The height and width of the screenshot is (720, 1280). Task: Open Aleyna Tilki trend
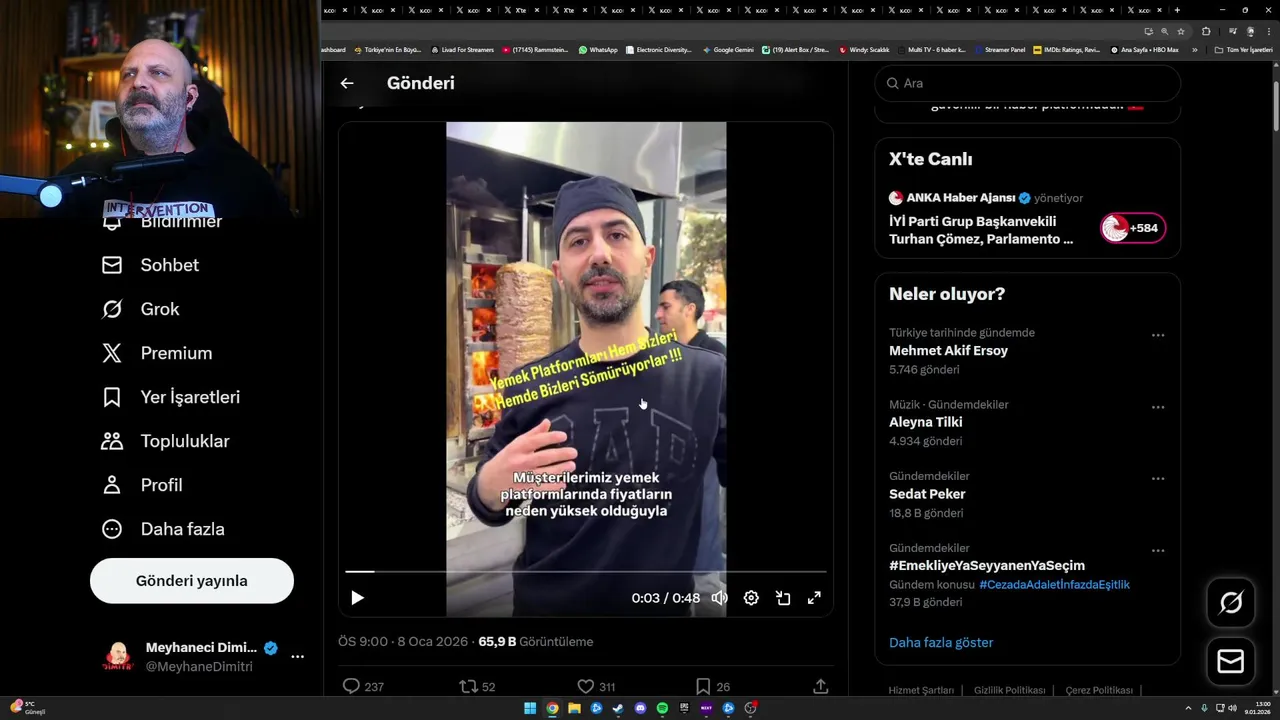[926, 422]
